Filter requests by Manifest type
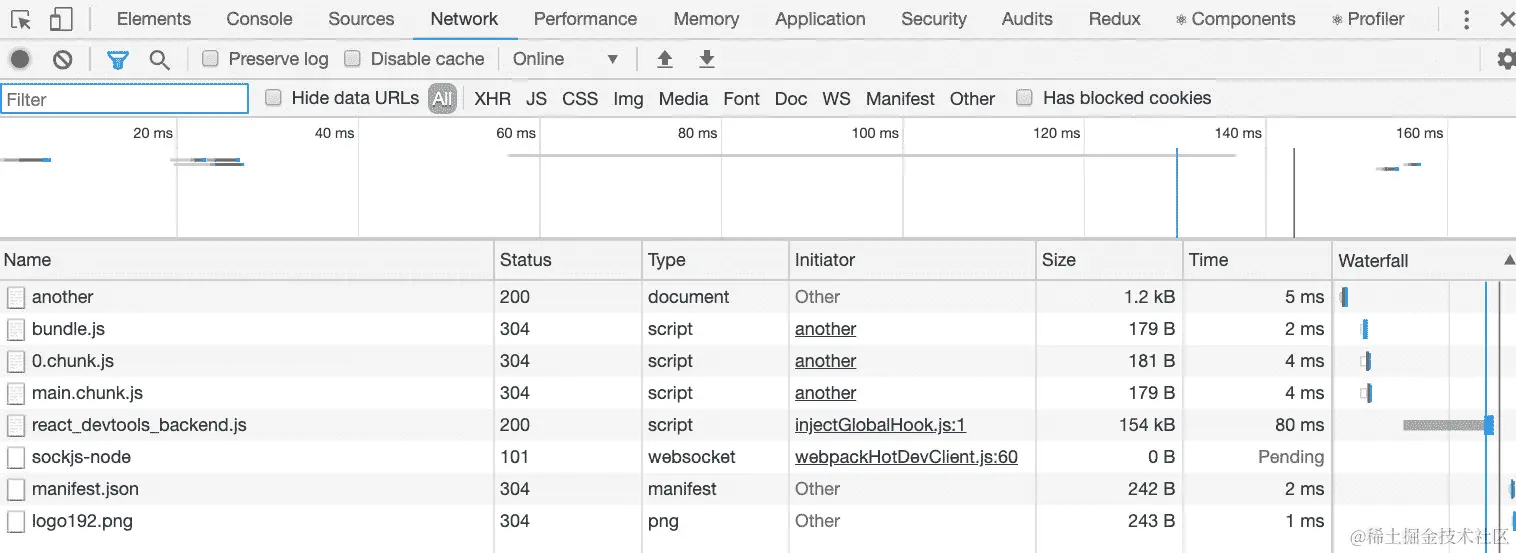 (900, 99)
